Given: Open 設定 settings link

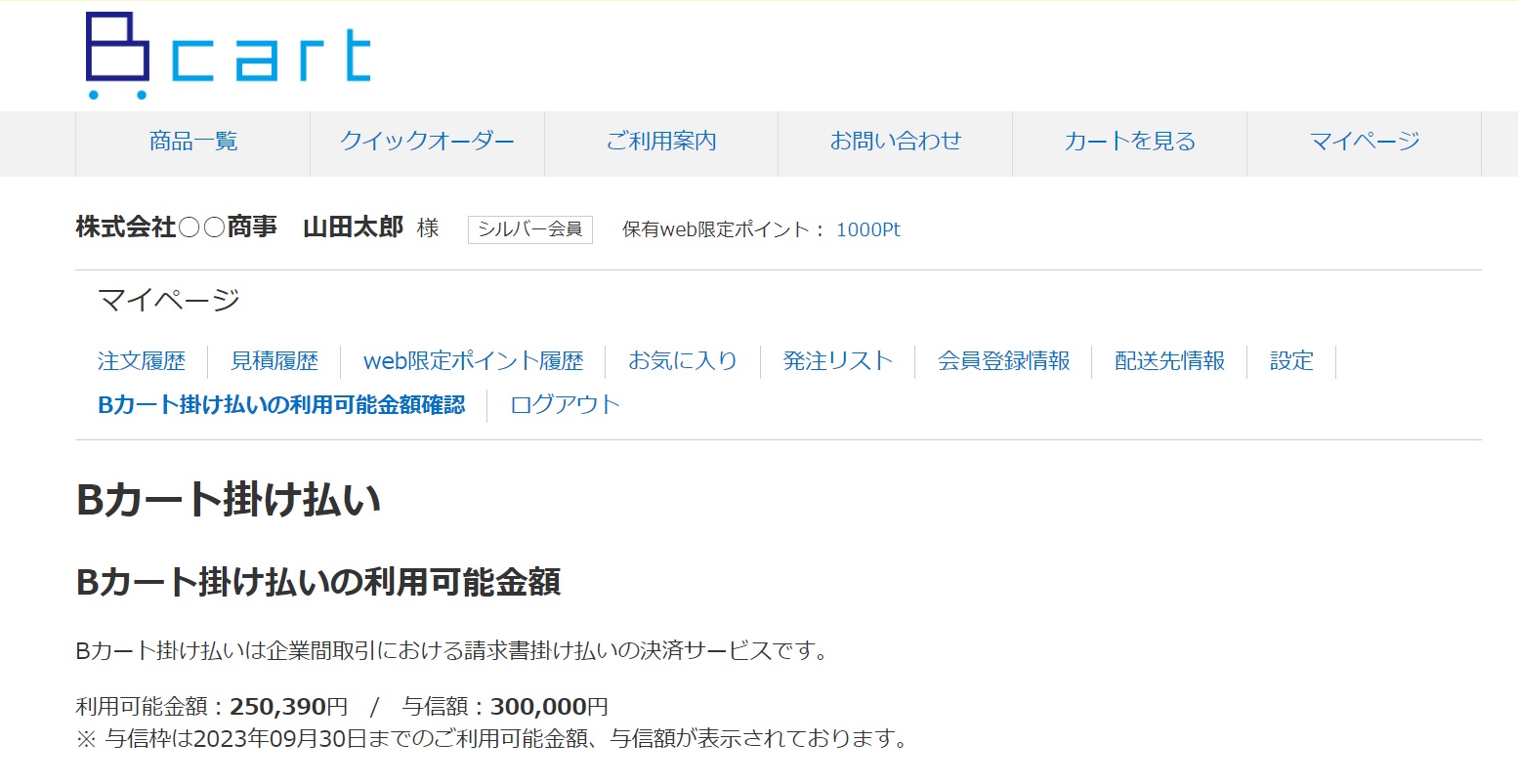Looking at the screenshot, I should (x=1291, y=361).
